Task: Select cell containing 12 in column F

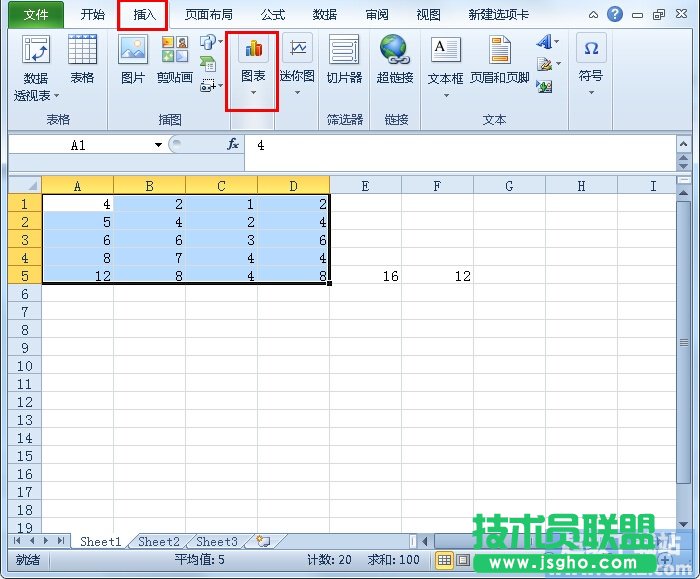Action: click(437, 276)
